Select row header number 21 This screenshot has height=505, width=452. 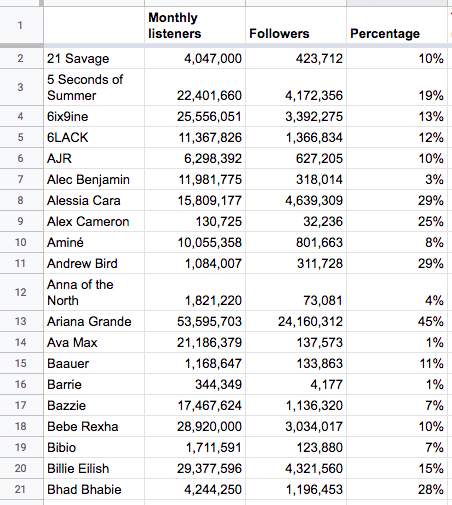(21, 489)
